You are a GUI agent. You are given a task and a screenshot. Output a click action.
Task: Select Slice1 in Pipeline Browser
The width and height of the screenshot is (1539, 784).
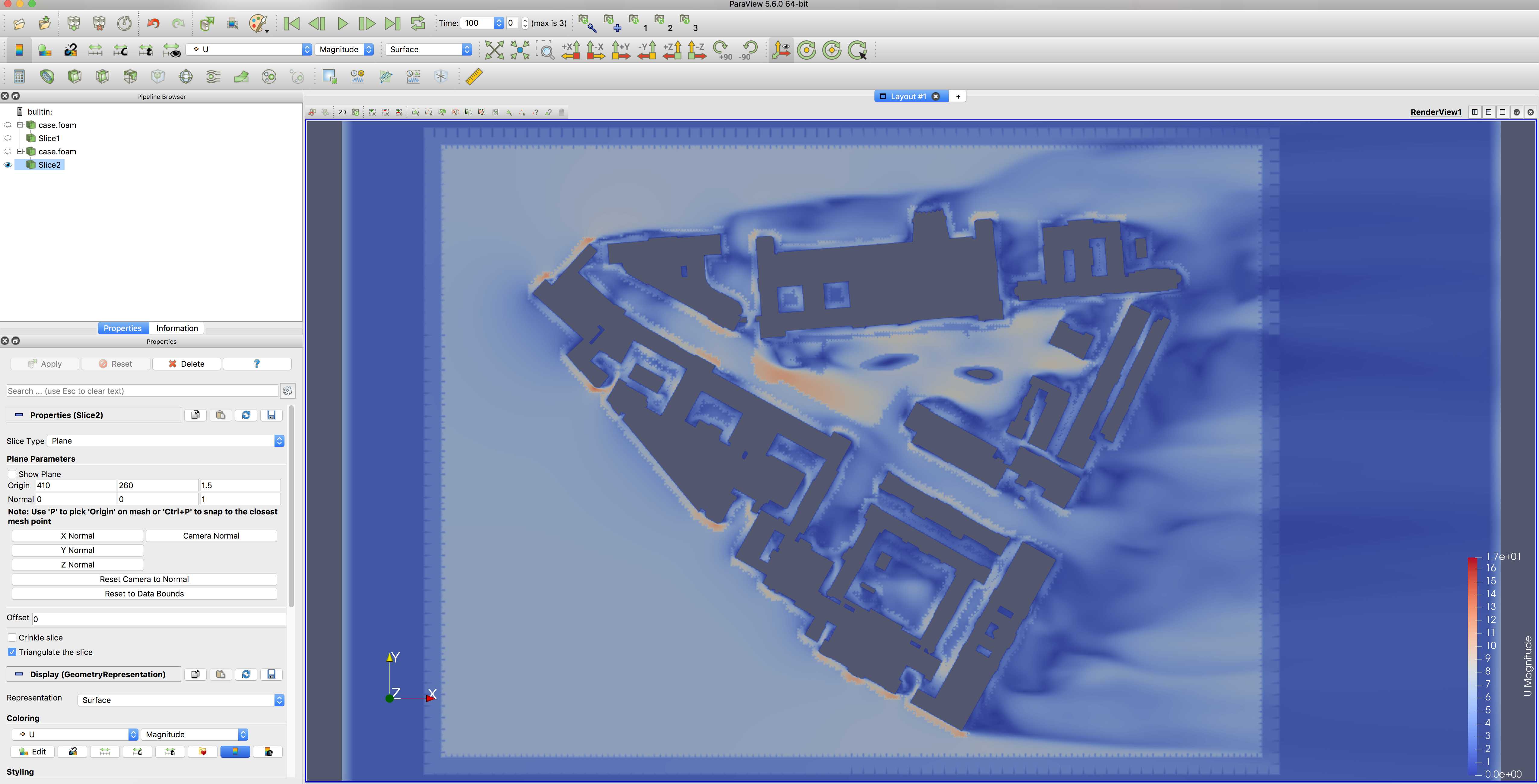pos(49,138)
